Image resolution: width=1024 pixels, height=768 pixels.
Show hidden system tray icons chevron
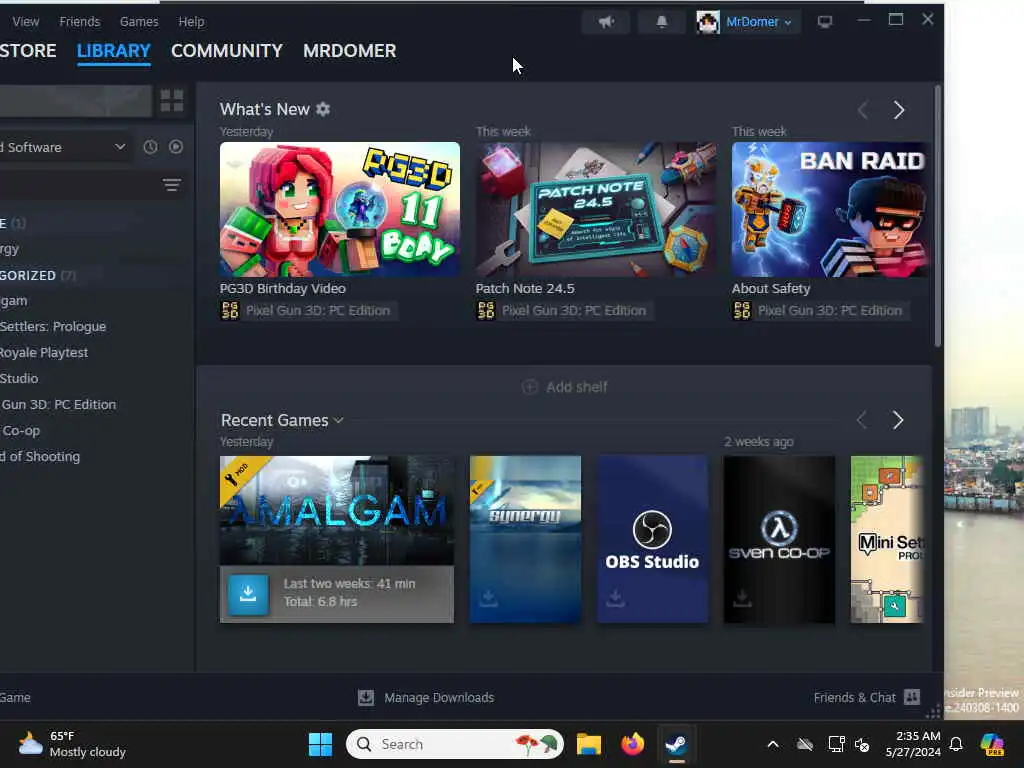coord(773,744)
